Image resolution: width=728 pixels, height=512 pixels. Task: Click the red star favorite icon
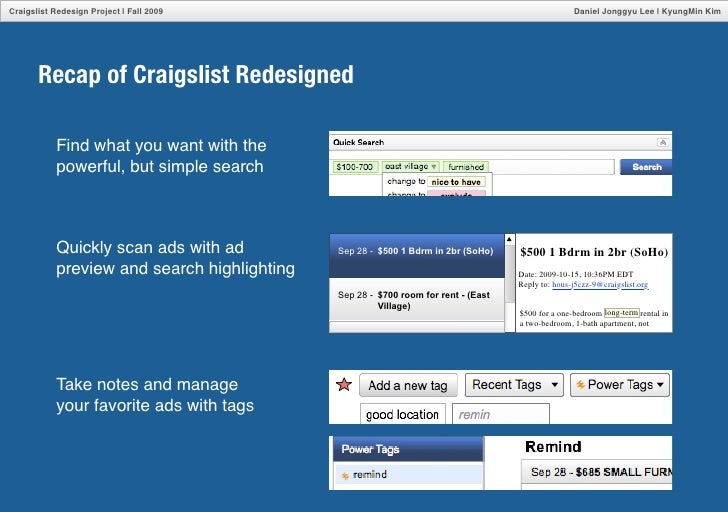(344, 384)
